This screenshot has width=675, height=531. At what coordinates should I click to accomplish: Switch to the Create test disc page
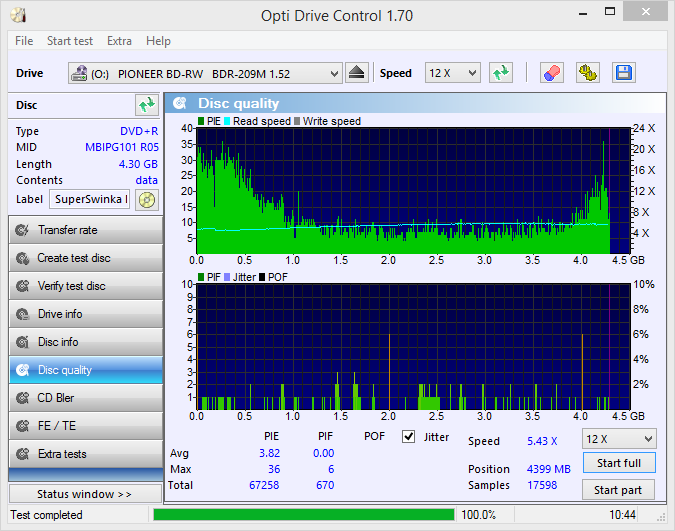[x=86, y=258]
